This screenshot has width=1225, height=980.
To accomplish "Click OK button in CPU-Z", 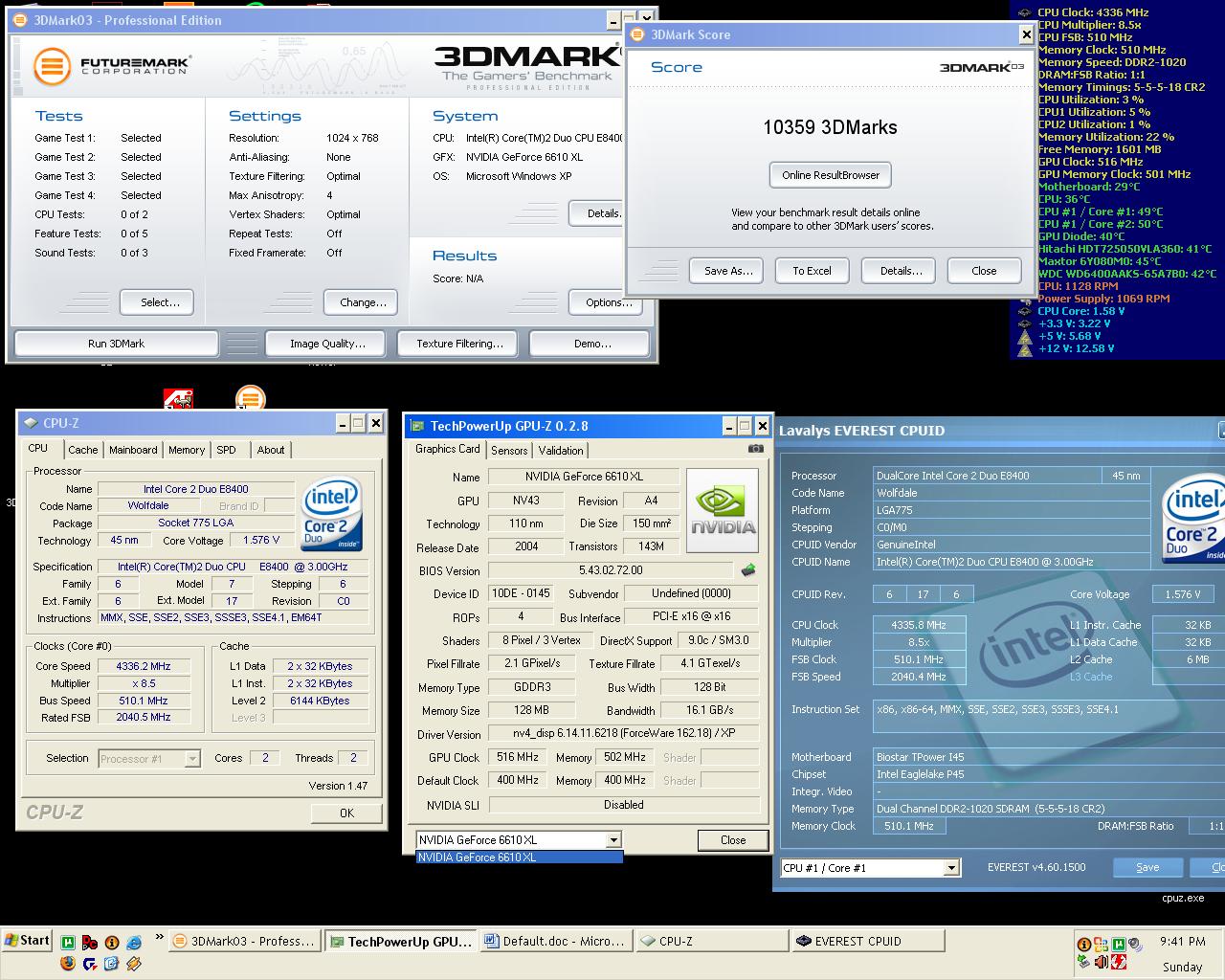I will pos(346,813).
